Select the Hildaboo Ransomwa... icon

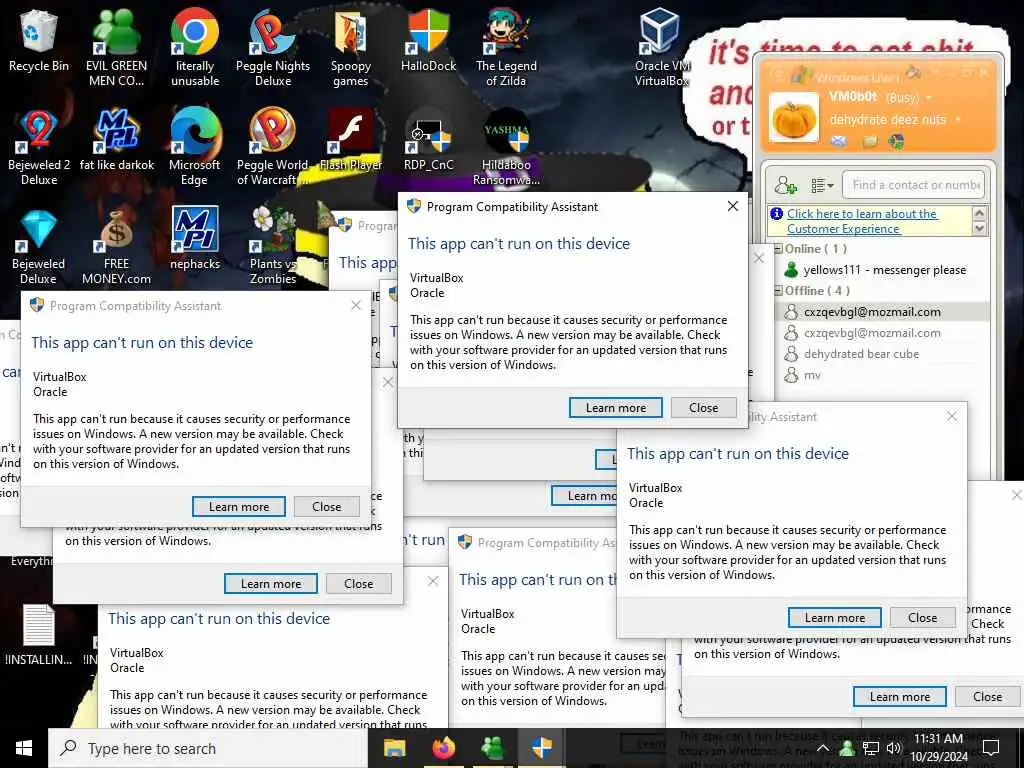point(506,147)
